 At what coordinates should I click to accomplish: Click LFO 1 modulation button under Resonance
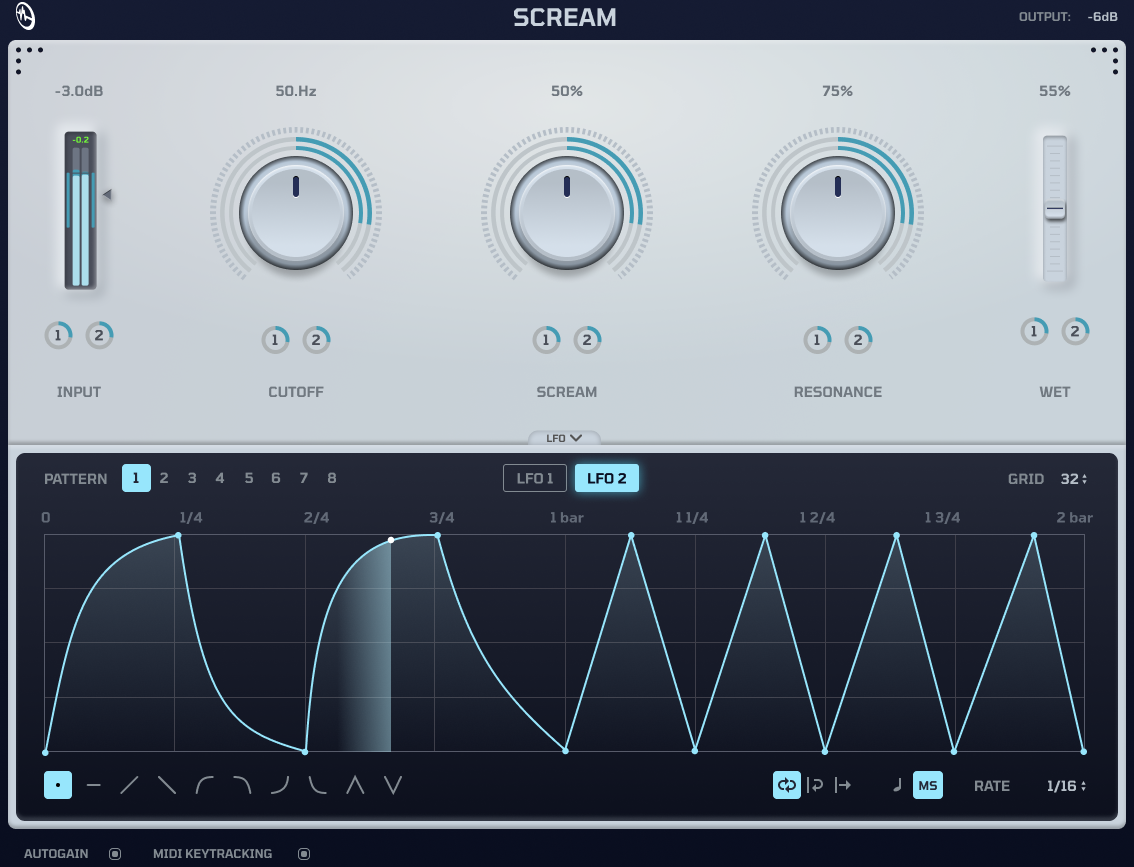click(817, 340)
